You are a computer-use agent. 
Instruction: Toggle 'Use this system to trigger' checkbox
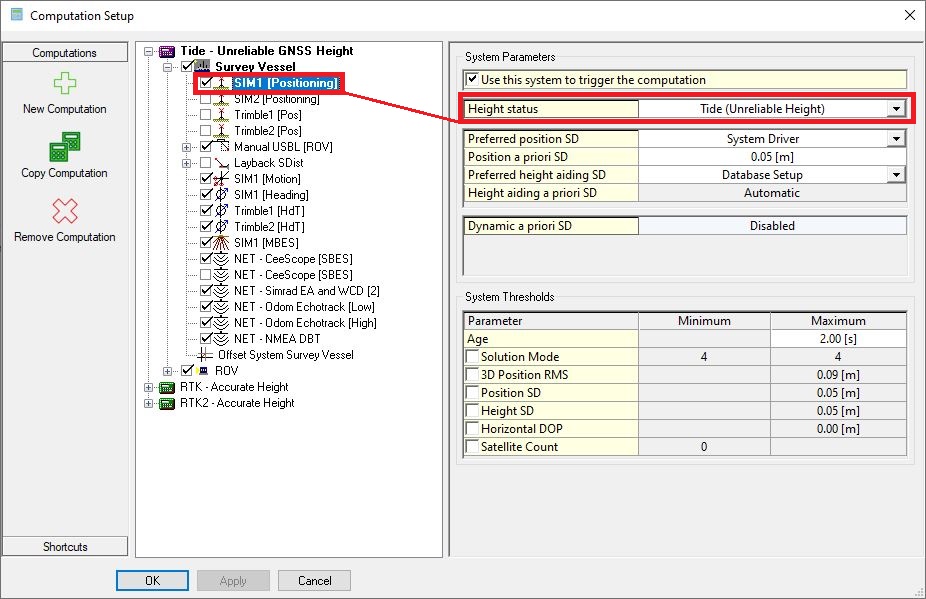tap(473, 80)
